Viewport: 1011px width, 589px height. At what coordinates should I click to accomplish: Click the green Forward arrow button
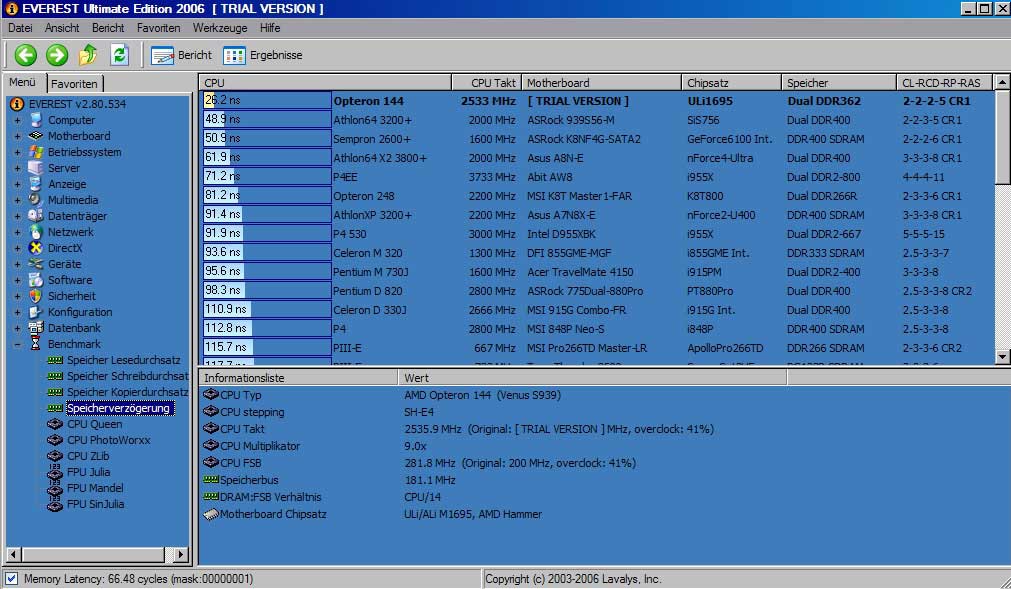click(x=57, y=55)
